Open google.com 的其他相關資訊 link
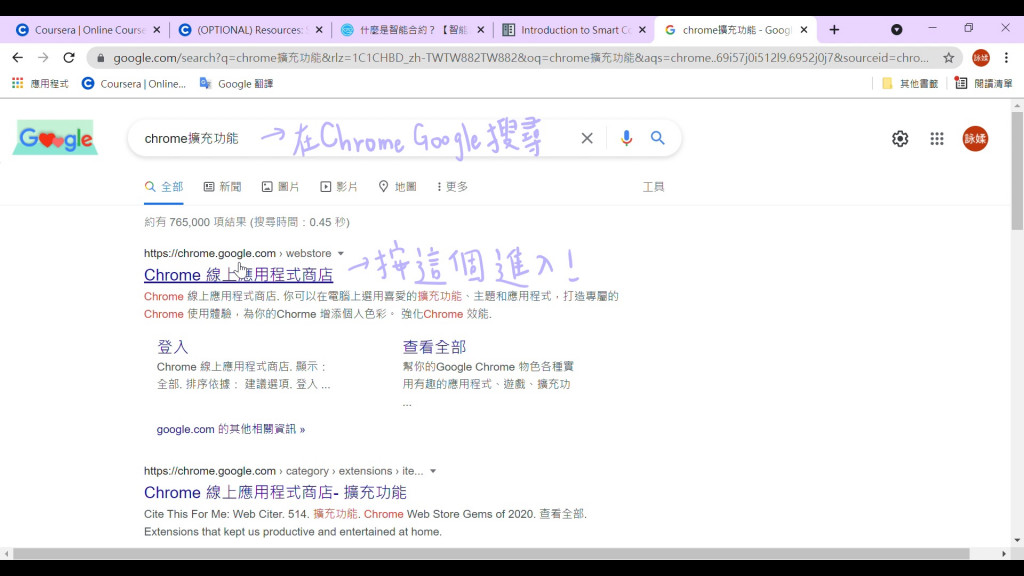The width and height of the screenshot is (1024, 576). [x=231, y=429]
